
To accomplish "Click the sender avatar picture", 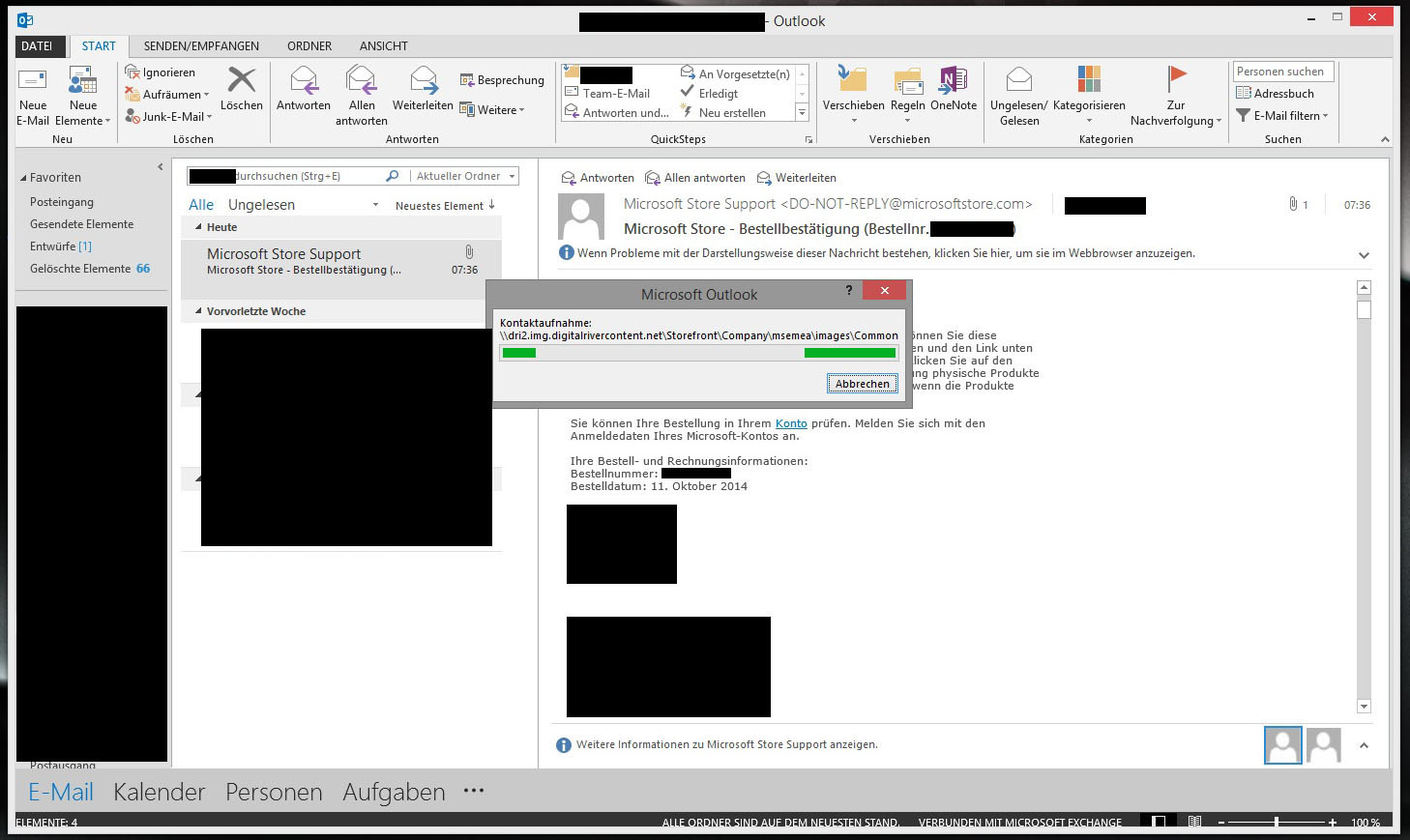I will 581,217.
